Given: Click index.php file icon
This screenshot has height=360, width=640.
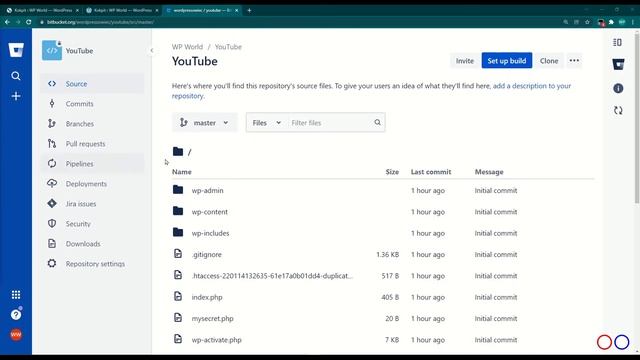Looking at the screenshot, I should (x=178, y=296).
